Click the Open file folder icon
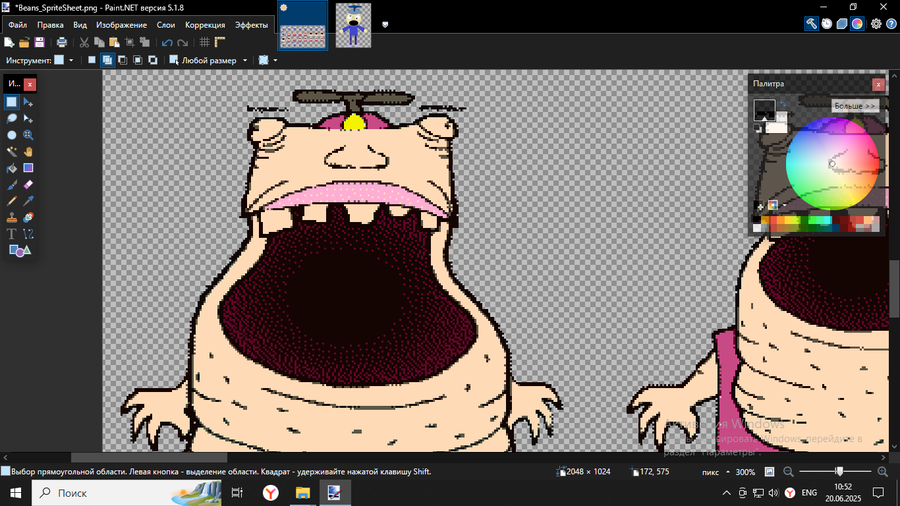Image resolution: width=900 pixels, height=506 pixels. click(x=24, y=42)
